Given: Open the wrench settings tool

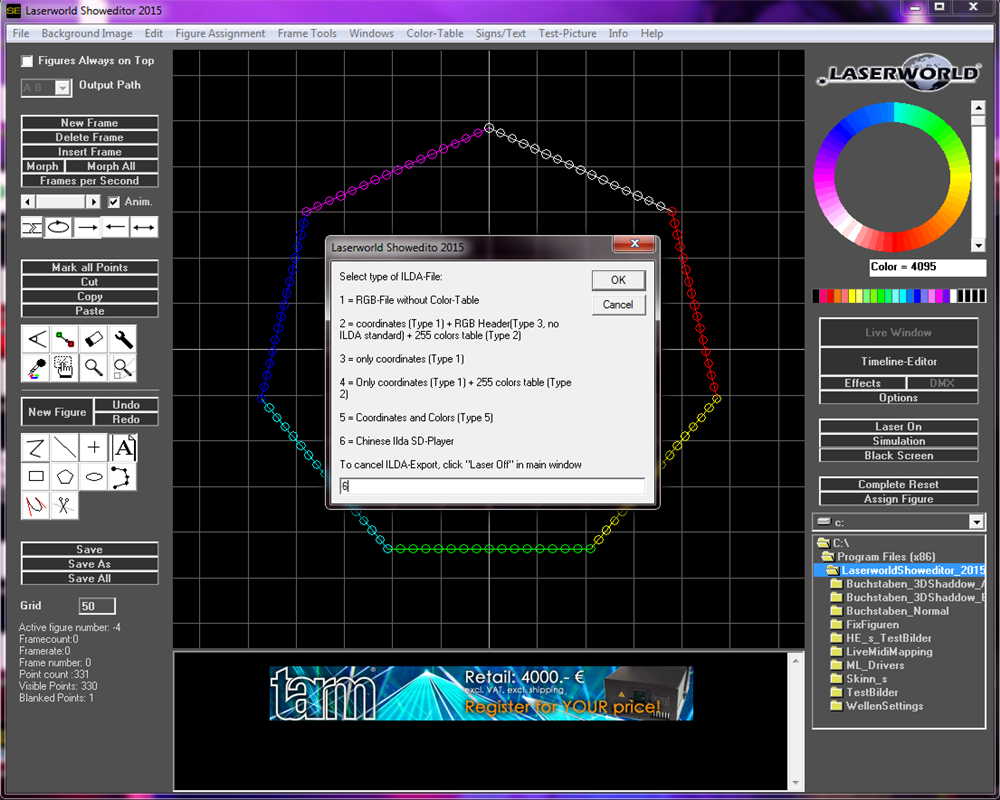Looking at the screenshot, I should click(x=122, y=339).
